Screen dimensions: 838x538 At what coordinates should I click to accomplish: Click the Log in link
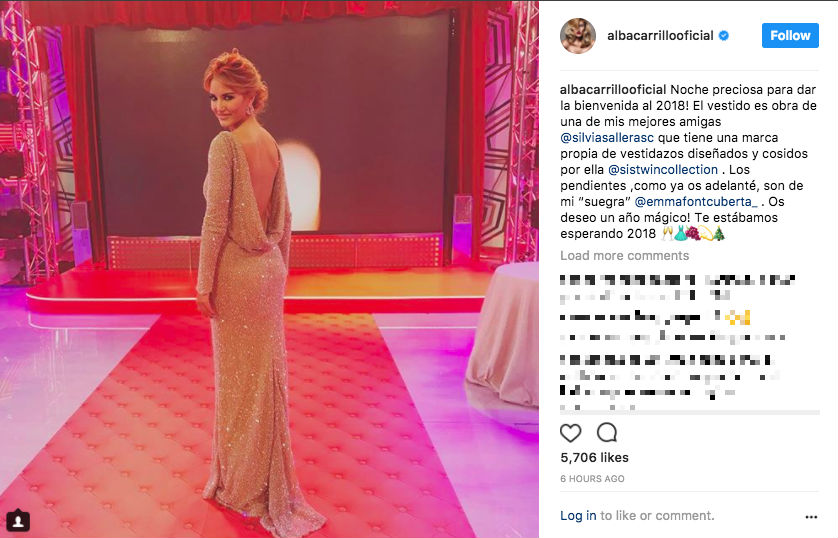click(x=578, y=516)
